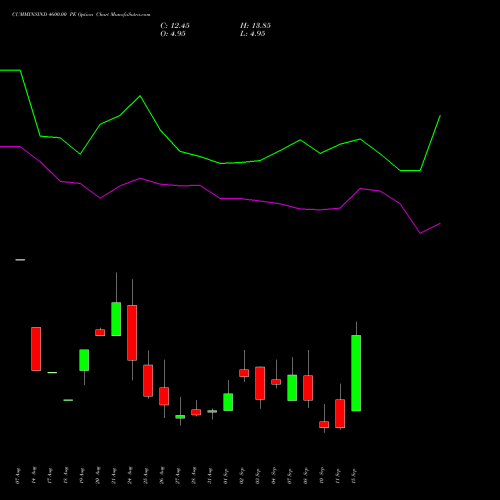Select the low value 'L: 4.95'

[x=253, y=34]
